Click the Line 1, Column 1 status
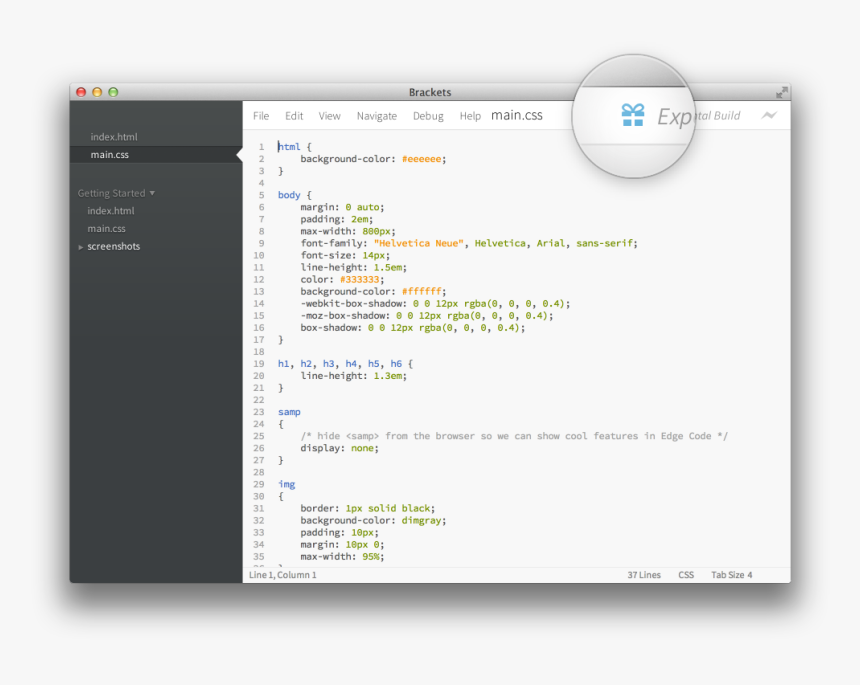Viewport: 860px width, 685px height. (282, 575)
